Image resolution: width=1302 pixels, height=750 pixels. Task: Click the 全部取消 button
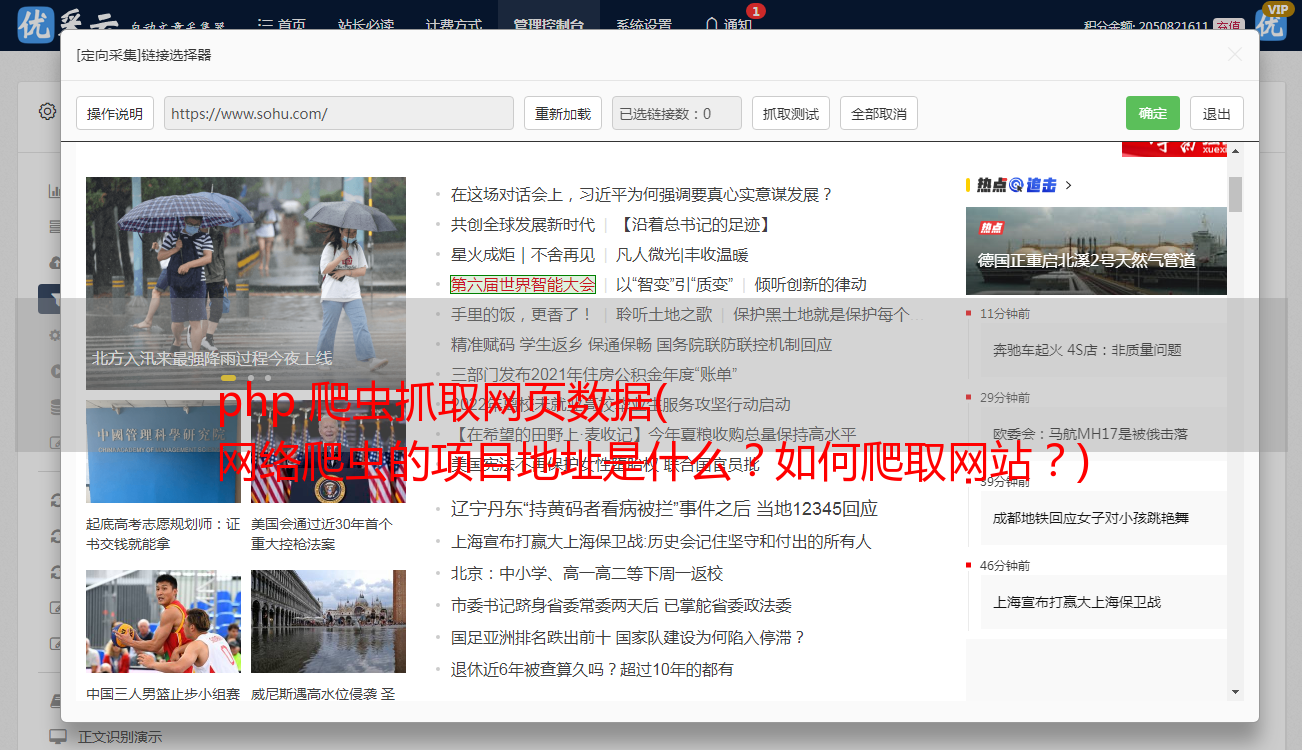coord(878,114)
